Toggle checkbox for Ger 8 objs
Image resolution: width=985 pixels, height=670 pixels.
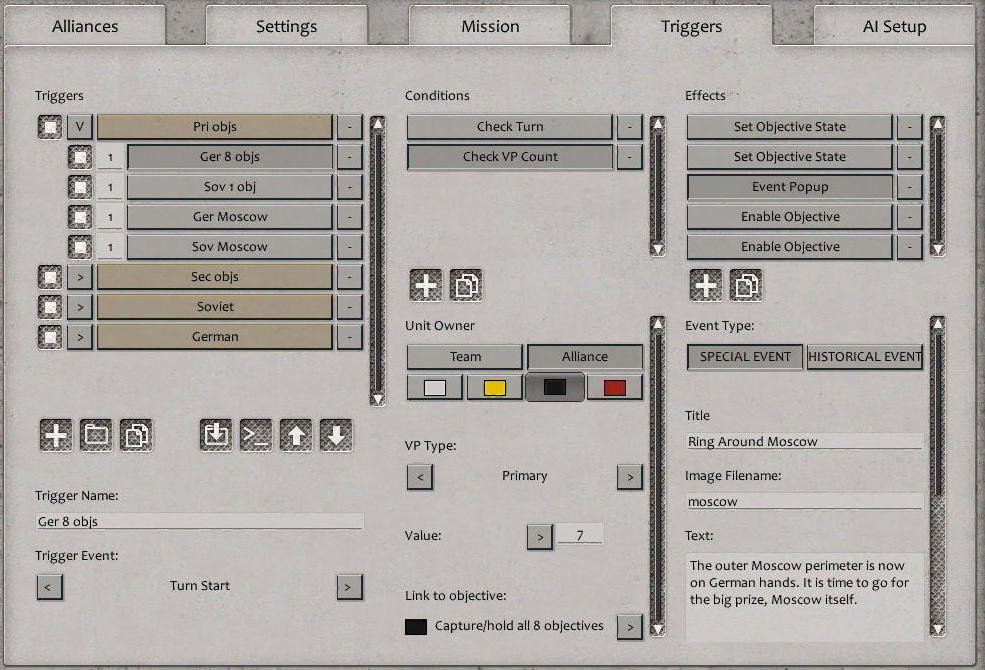80,157
